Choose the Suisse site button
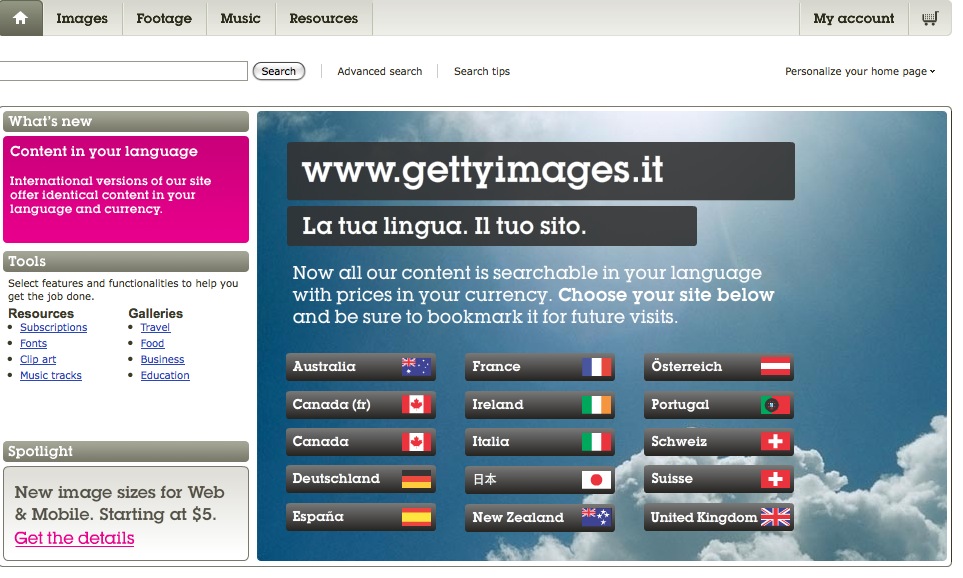The height and width of the screenshot is (578, 963). pos(719,479)
